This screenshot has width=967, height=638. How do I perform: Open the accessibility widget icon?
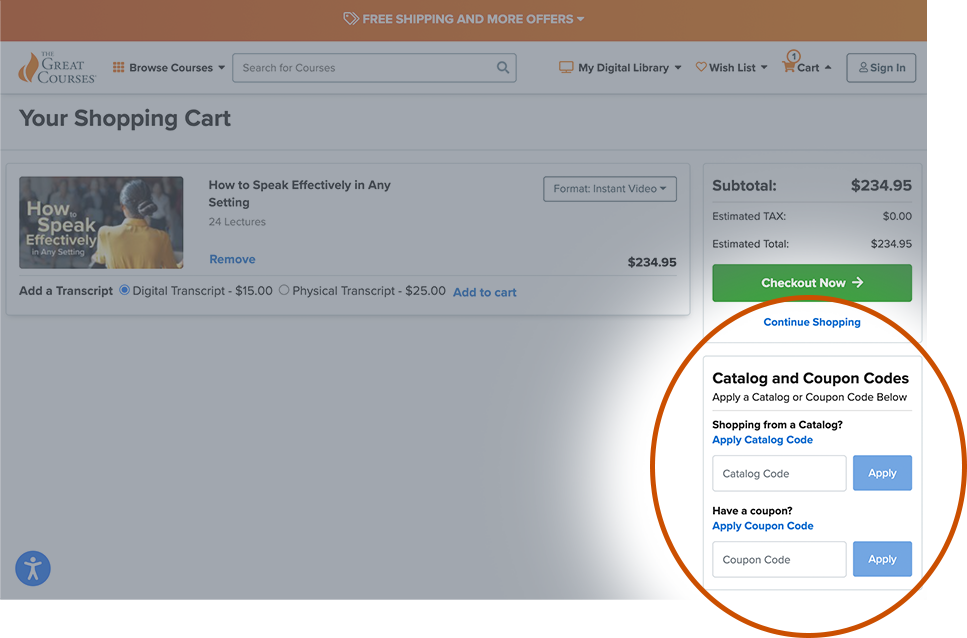[x=32, y=568]
